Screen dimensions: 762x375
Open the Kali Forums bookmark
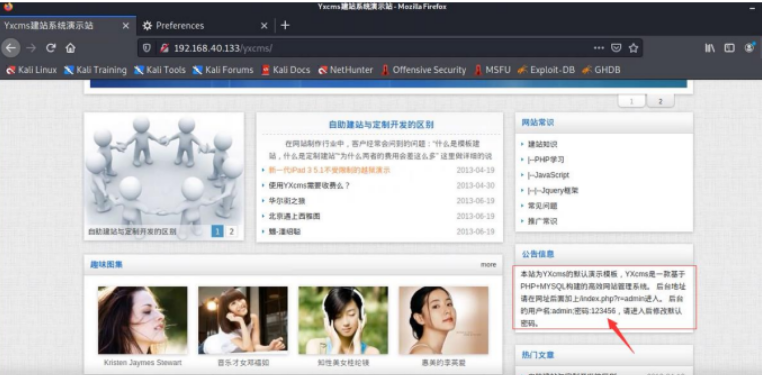223,70
